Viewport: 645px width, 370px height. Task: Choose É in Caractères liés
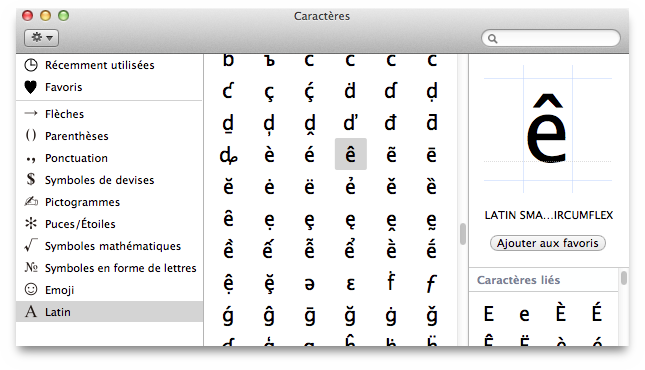pyautogui.click(x=597, y=313)
